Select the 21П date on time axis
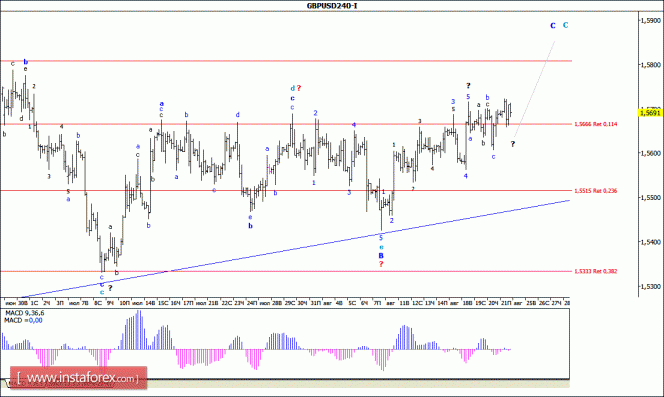The image size is (664, 397). coord(506,303)
